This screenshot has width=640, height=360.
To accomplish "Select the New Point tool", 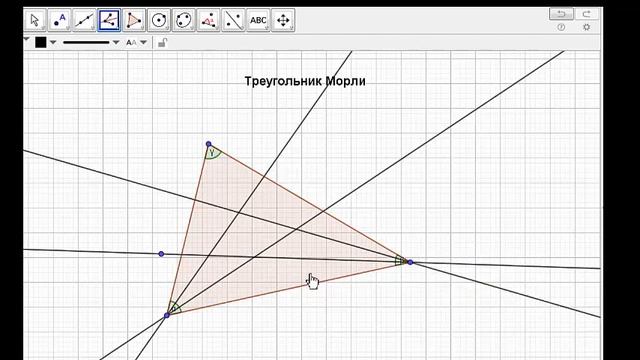I will click(60, 20).
